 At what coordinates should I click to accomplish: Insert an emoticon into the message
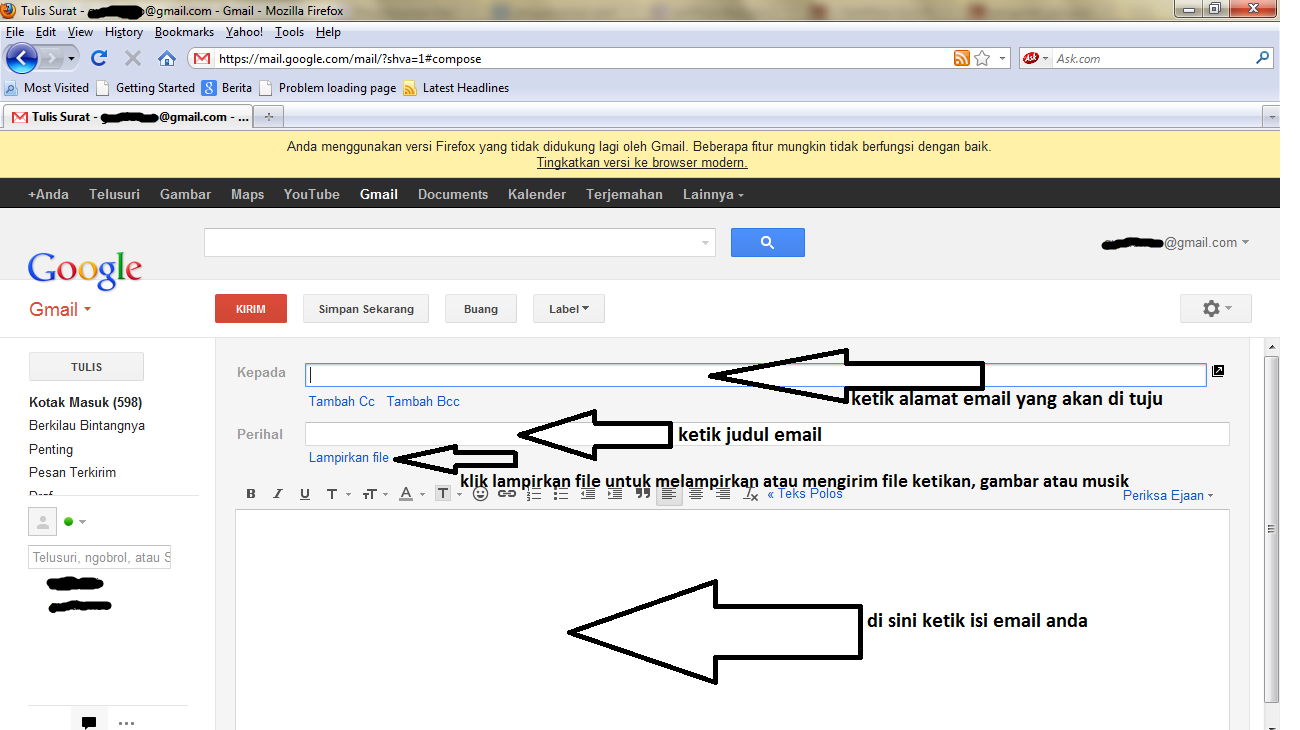tap(480, 494)
